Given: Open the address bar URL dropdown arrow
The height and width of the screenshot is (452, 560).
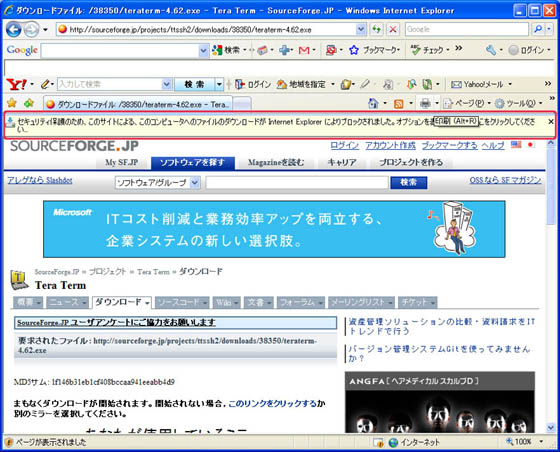Looking at the screenshot, I should tap(361, 29).
